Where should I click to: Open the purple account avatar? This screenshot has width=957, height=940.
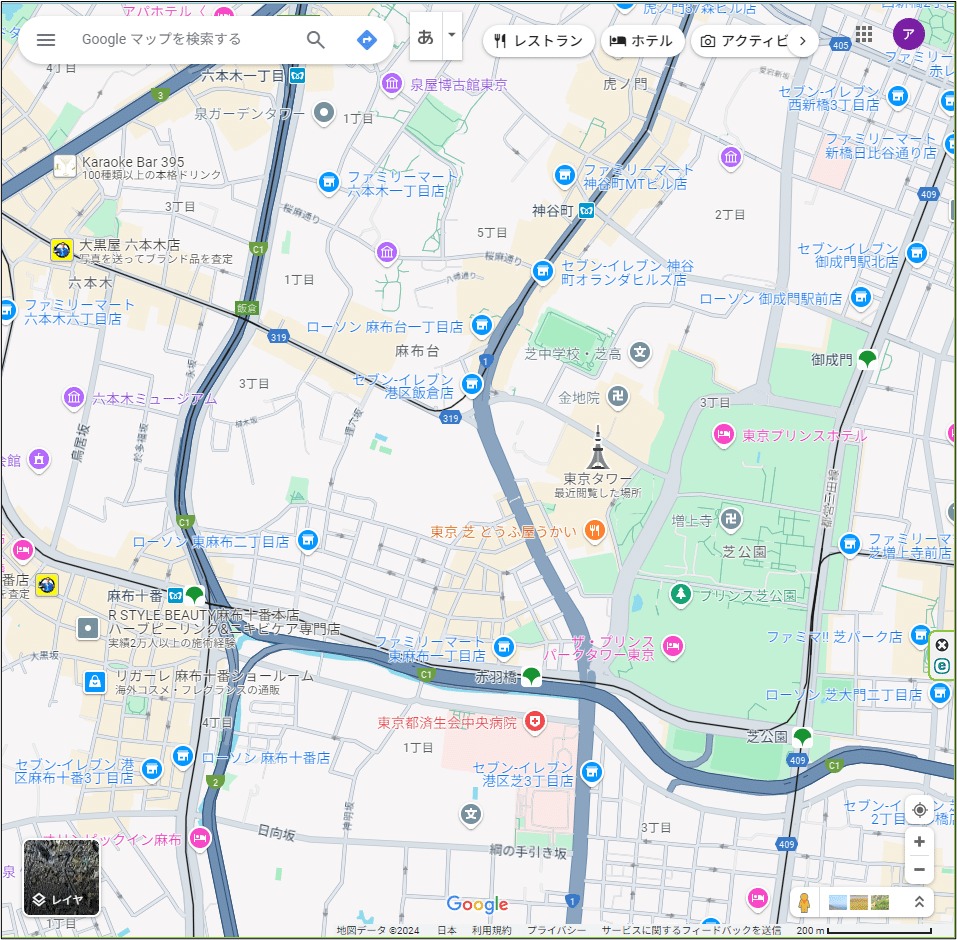click(x=908, y=34)
